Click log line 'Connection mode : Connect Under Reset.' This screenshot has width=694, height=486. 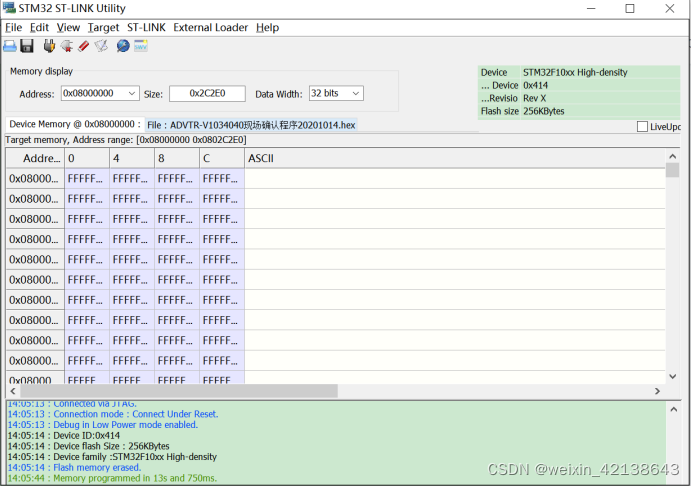(113, 414)
